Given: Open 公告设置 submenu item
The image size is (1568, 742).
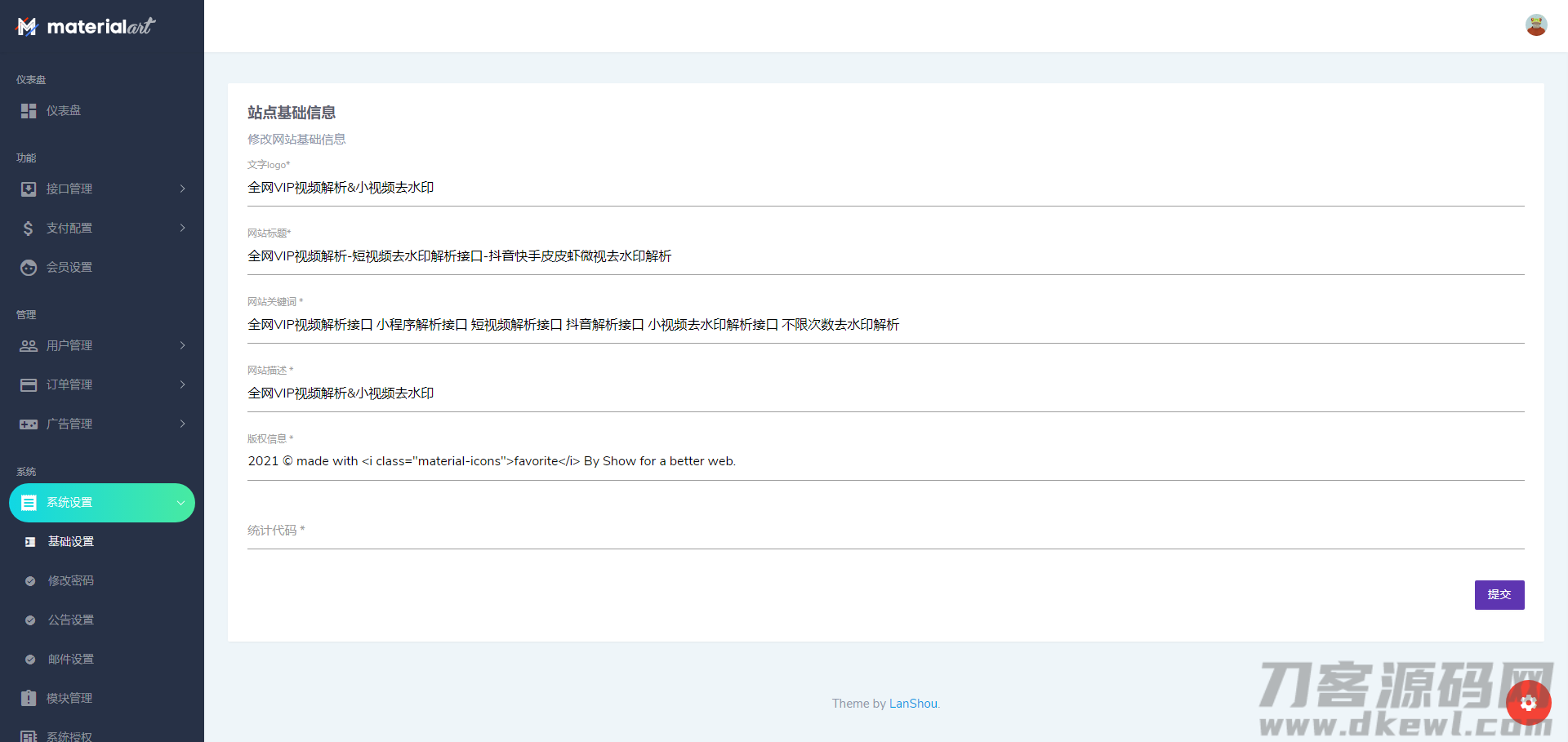Looking at the screenshot, I should click(x=71, y=620).
